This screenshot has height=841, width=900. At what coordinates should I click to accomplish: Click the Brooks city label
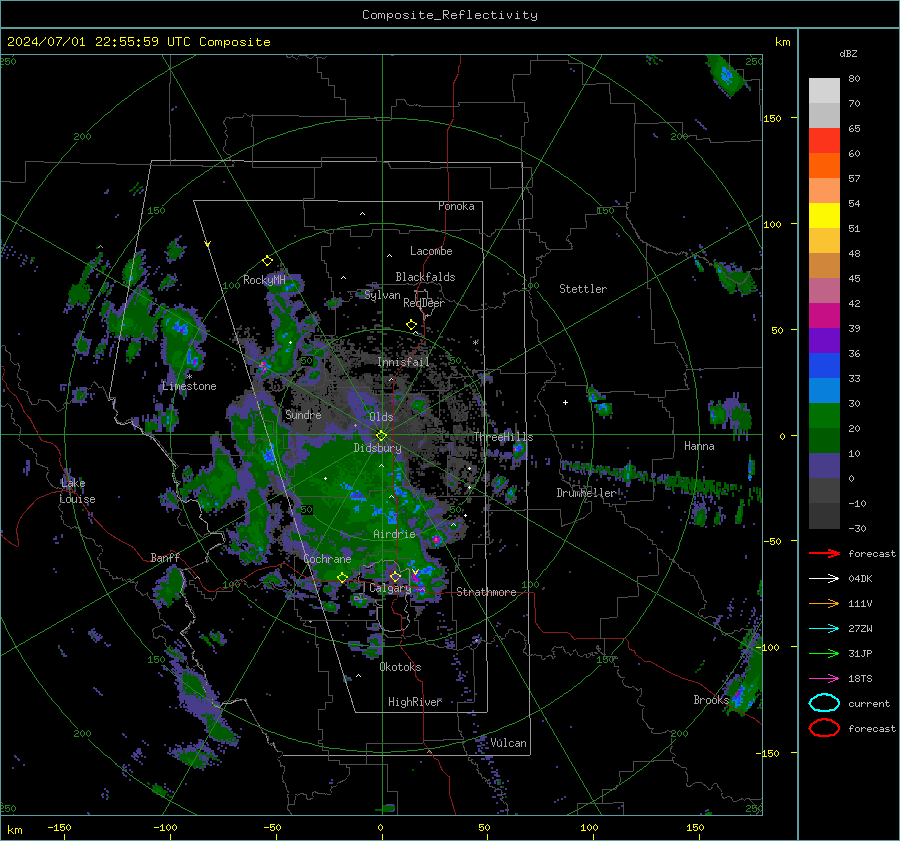click(711, 700)
